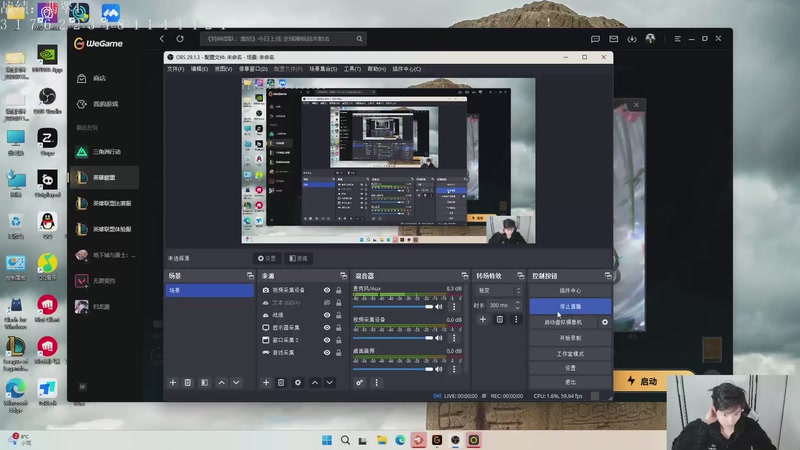The height and width of the screenshot is (450, 800).
Task: Remove transition with trash icon in Scene Transitions
Action: (499, 319)
